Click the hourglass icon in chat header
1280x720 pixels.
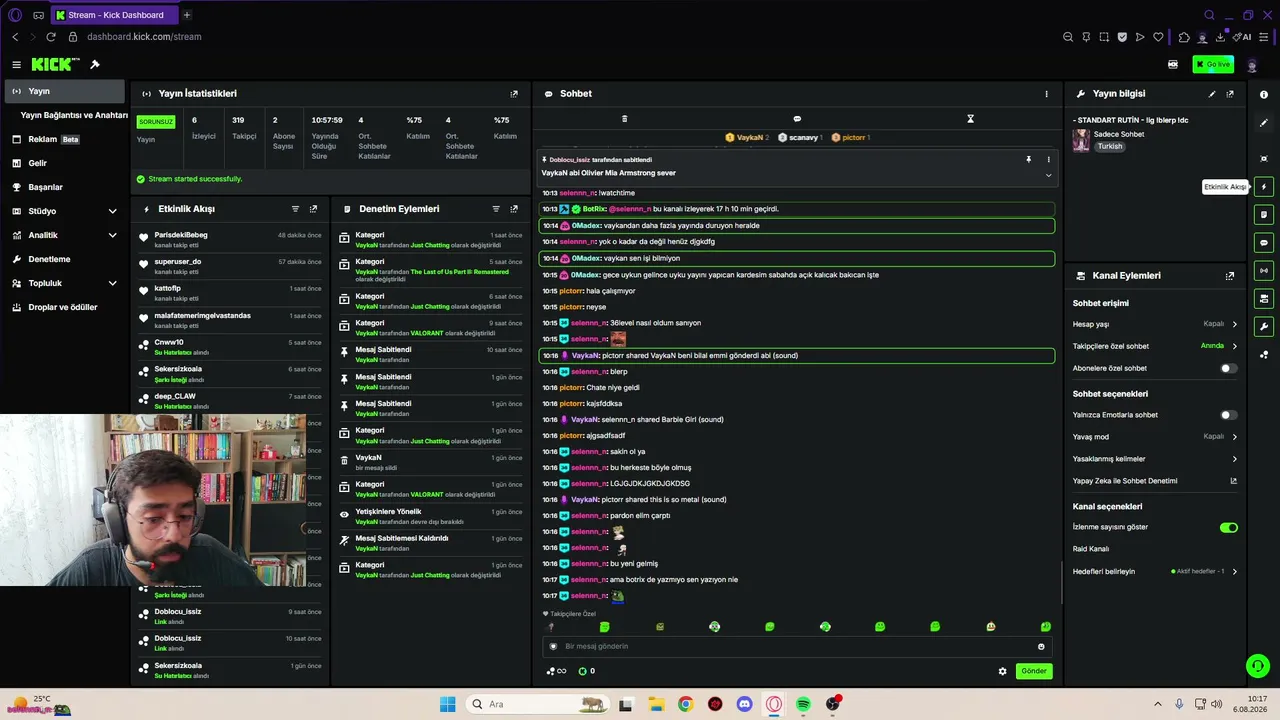(x=970, y=119)
